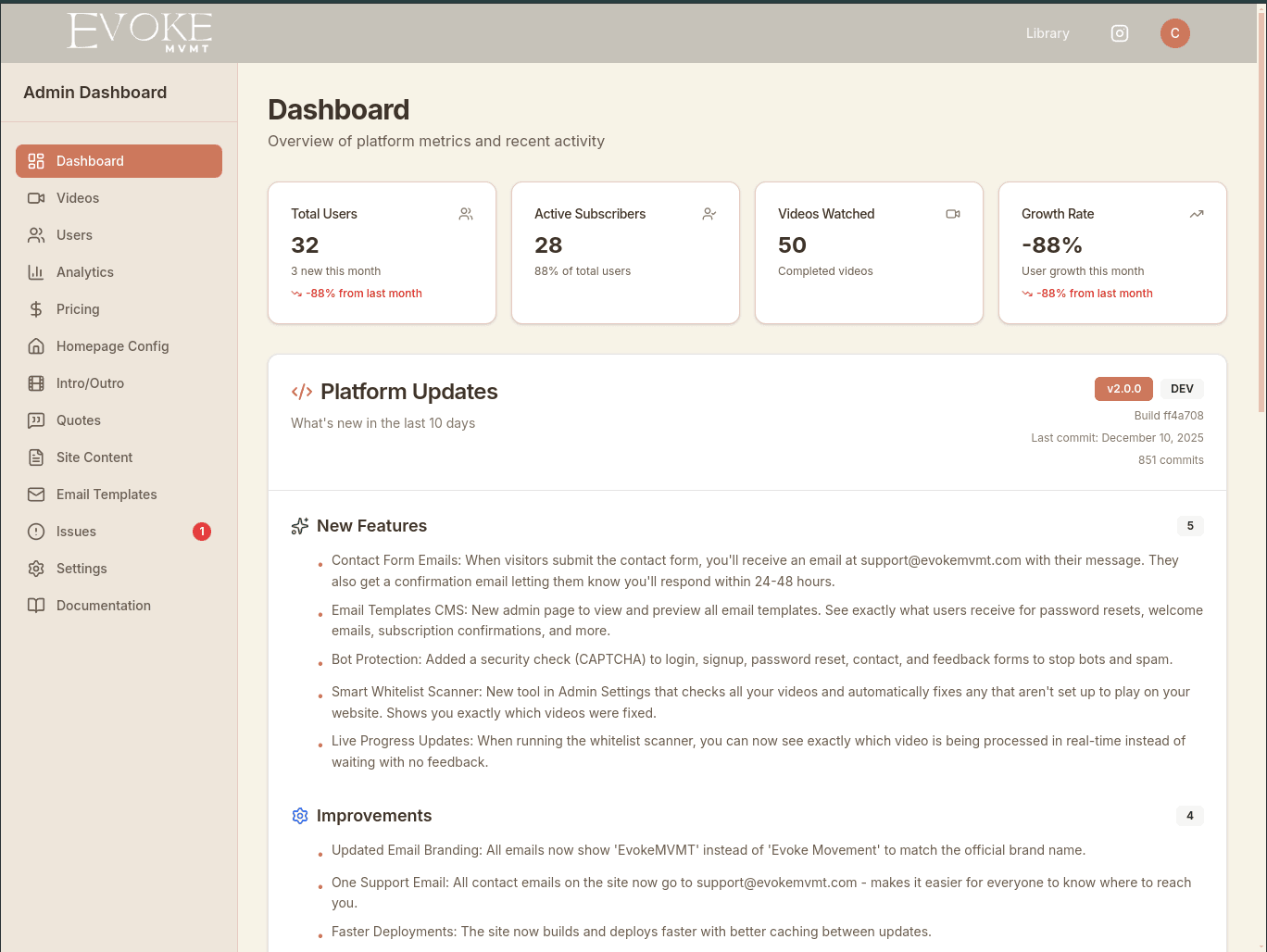Click the Documentation book icon
The image size is (1267, 952).
tap(37, 605)
